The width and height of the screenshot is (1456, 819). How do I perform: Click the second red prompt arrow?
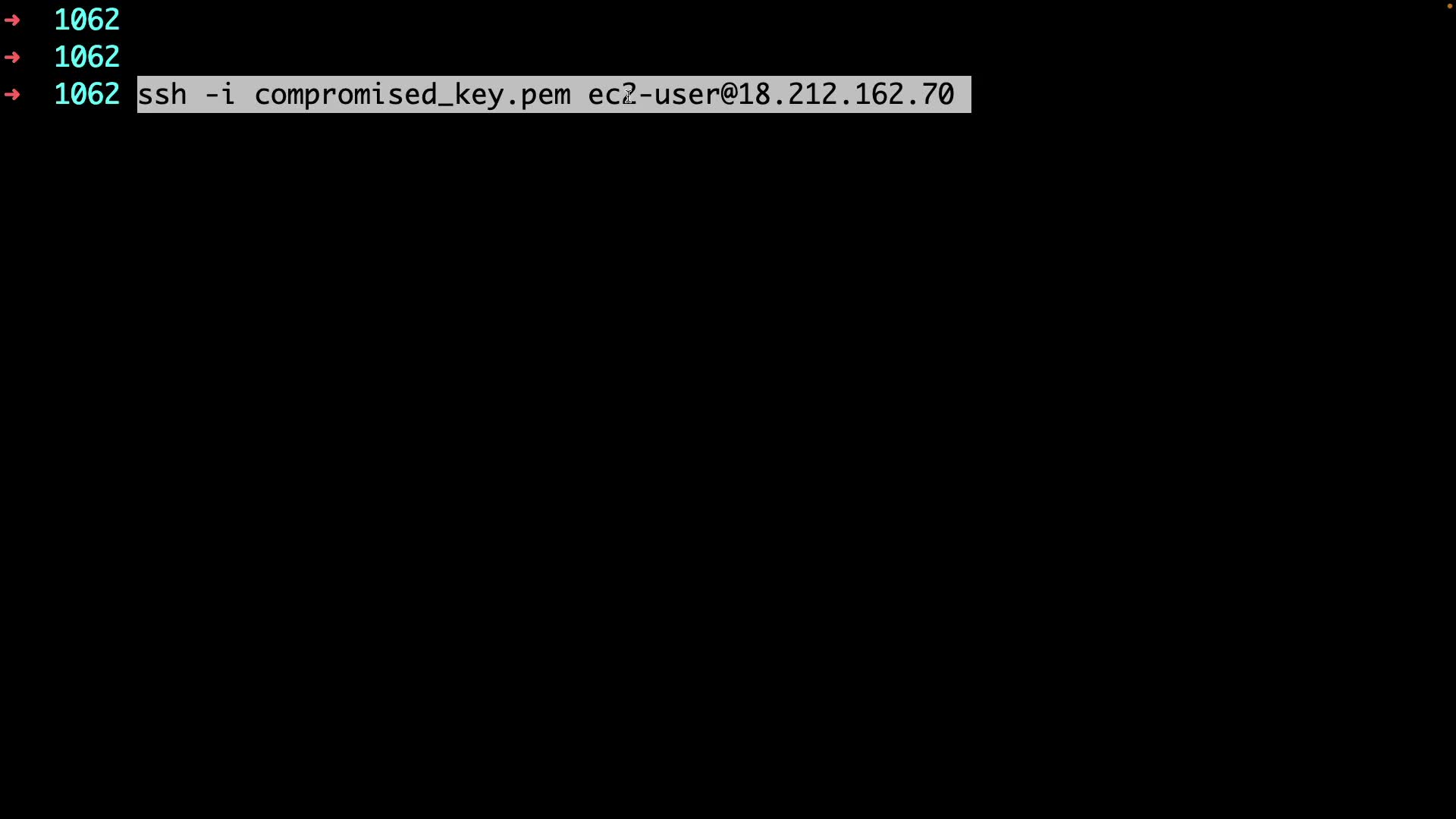pos(12,58)
